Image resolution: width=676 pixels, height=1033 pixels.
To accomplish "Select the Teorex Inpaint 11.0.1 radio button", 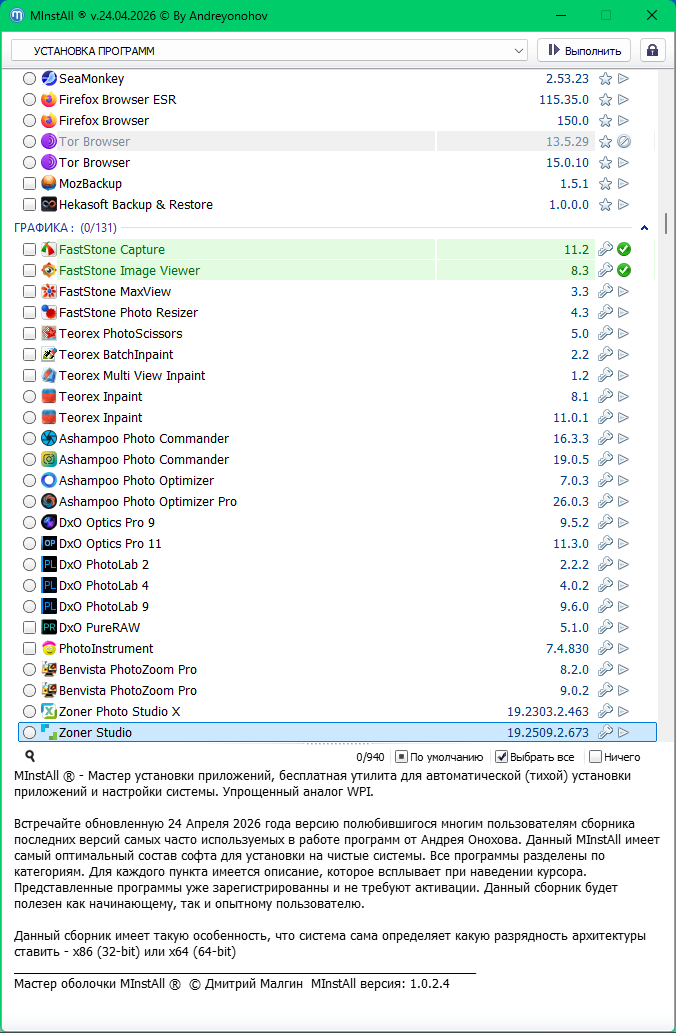I will [x=29, y=418].
